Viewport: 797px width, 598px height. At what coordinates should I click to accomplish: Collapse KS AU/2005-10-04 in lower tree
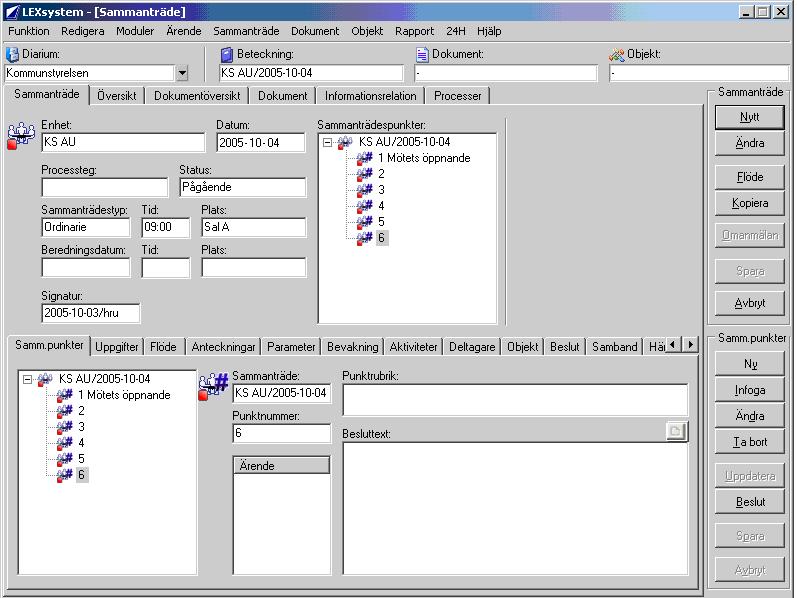click(28, 379)
